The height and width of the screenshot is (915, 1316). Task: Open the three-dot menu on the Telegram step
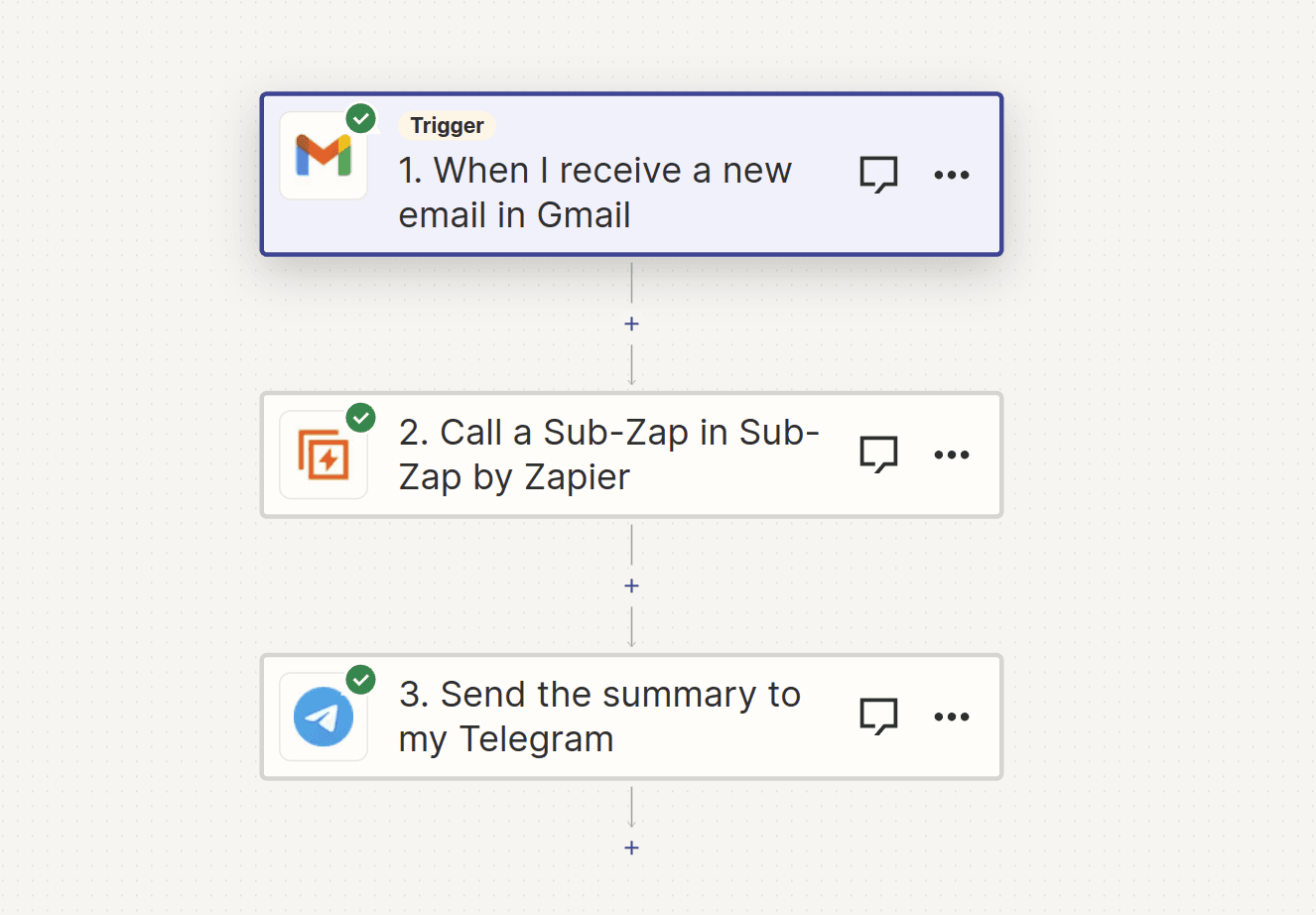(952, 717)
